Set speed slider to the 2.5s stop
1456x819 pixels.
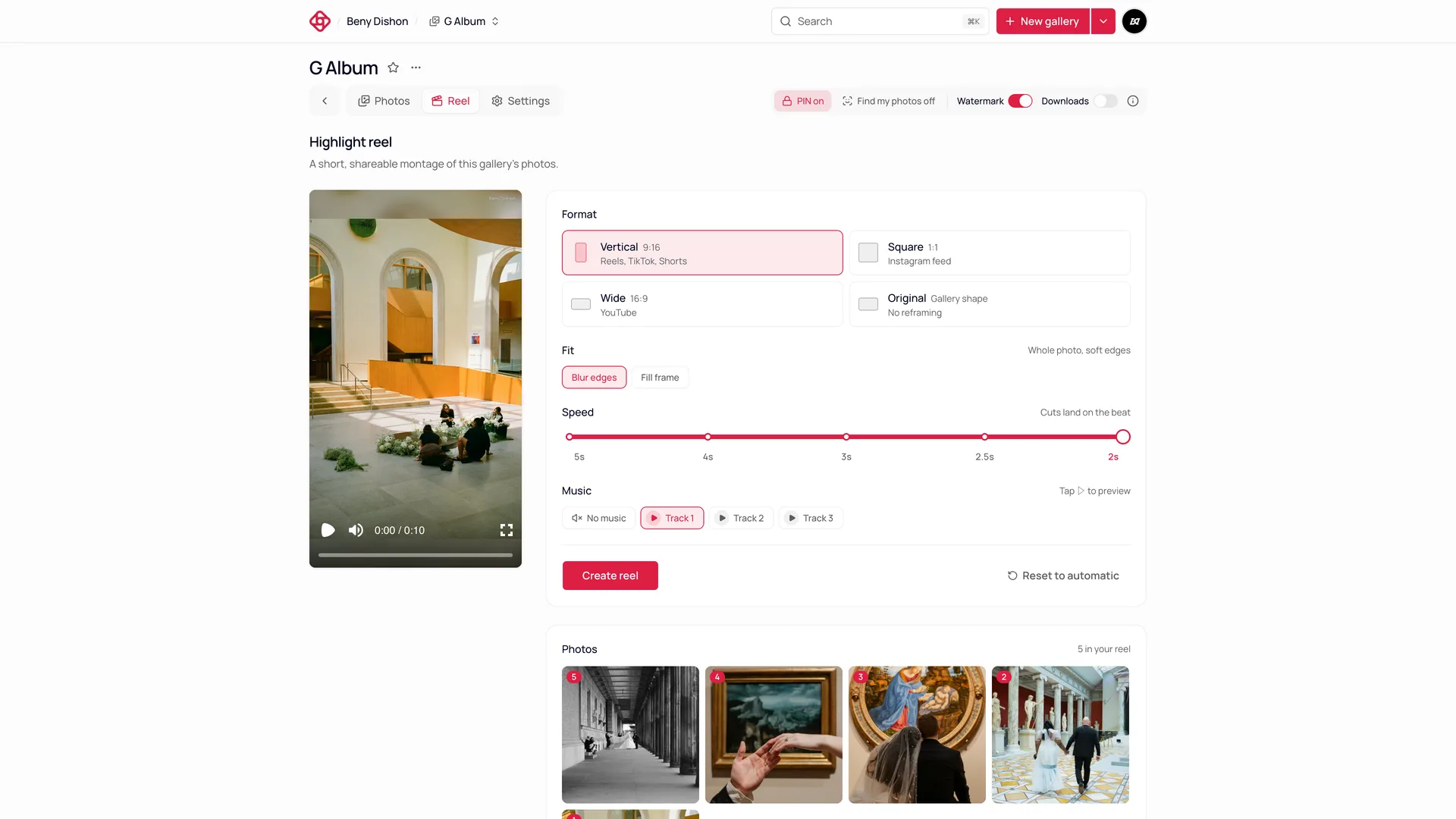coord(984,437)
